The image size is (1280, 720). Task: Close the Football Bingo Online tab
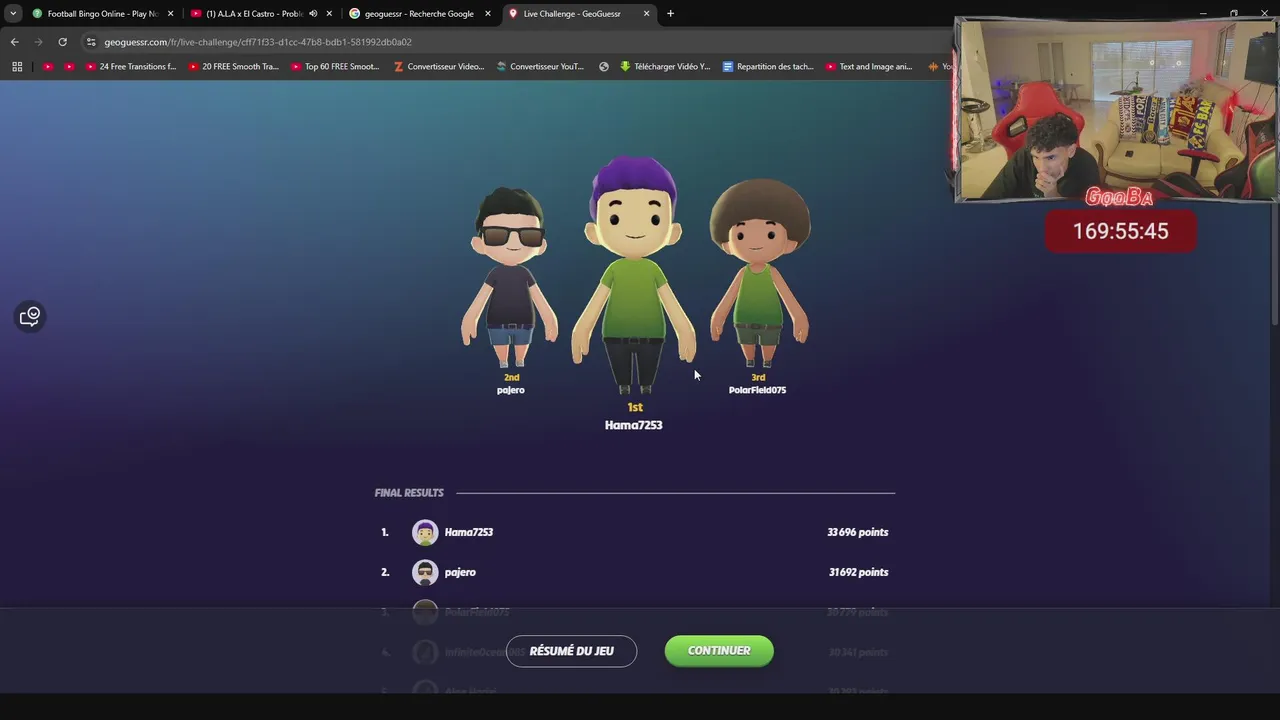coord(170,14)
